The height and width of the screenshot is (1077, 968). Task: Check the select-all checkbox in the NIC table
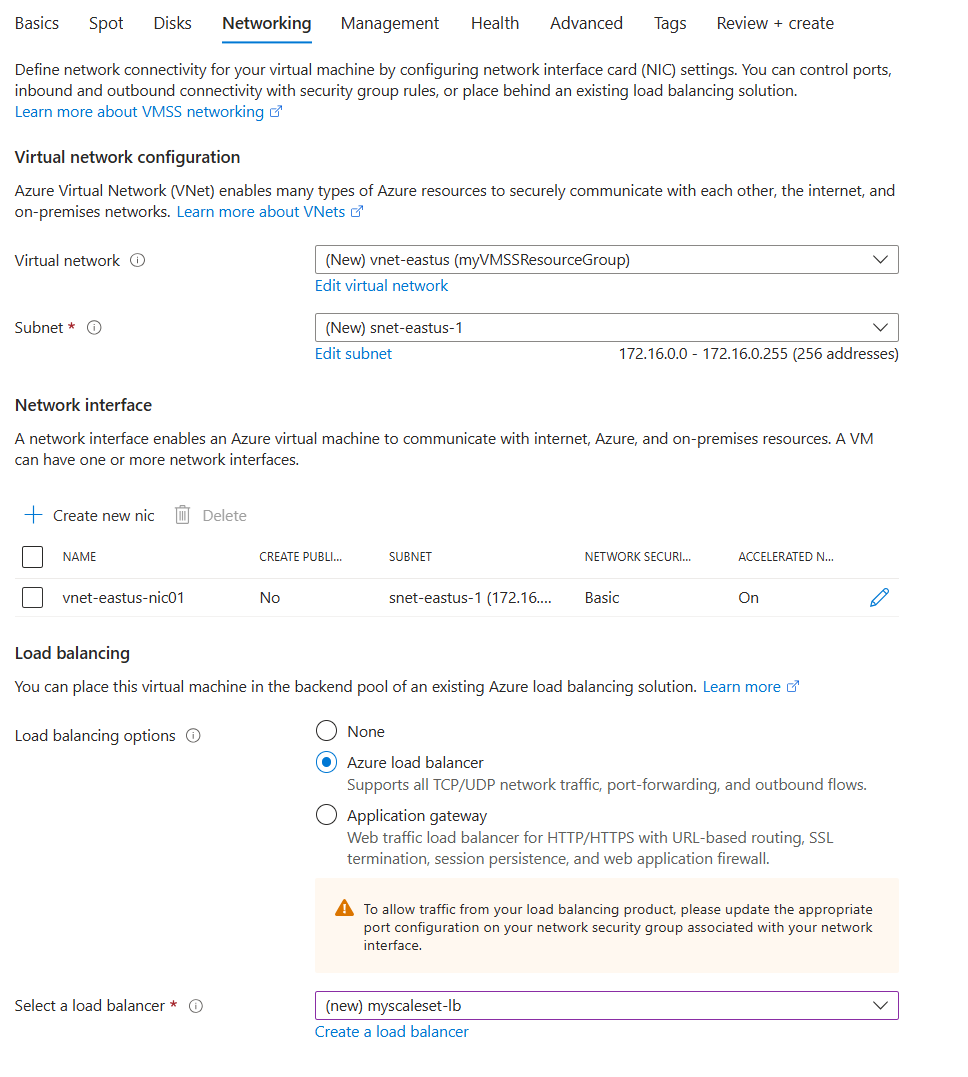[32, 557]
